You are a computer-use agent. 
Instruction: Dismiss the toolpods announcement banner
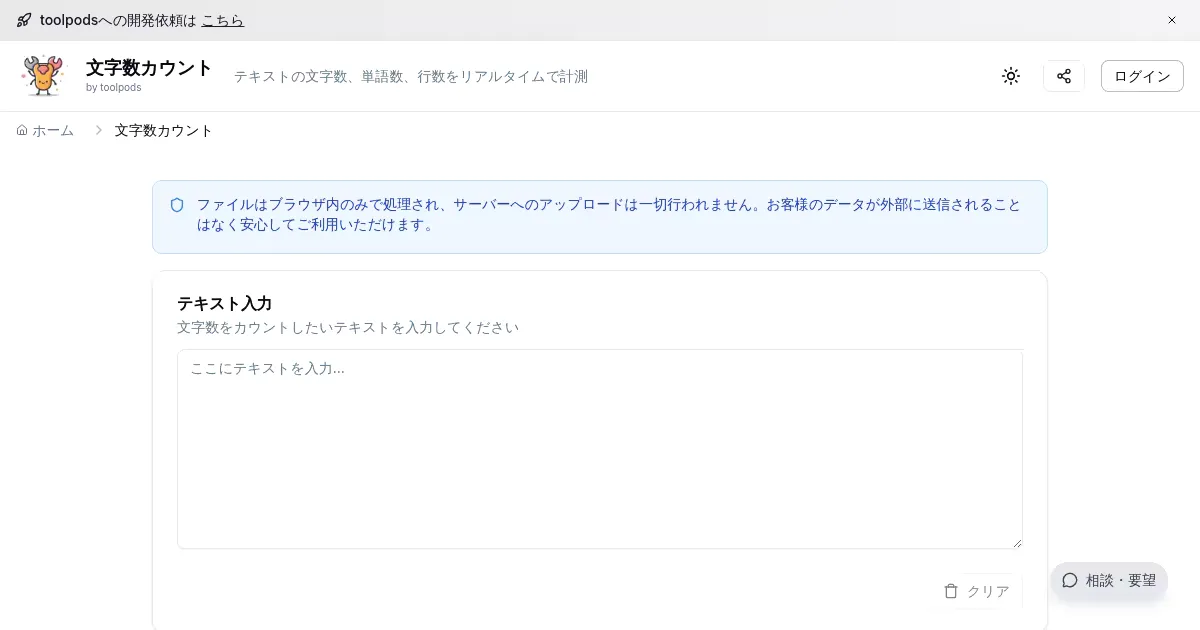(x=1172, y=20)
